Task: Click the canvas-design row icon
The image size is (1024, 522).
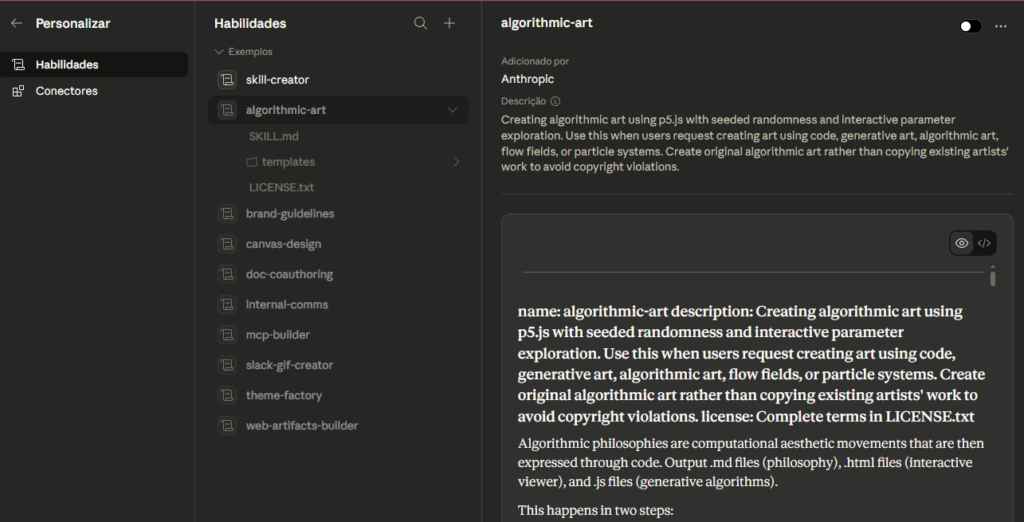Action: tap(227, 244)
